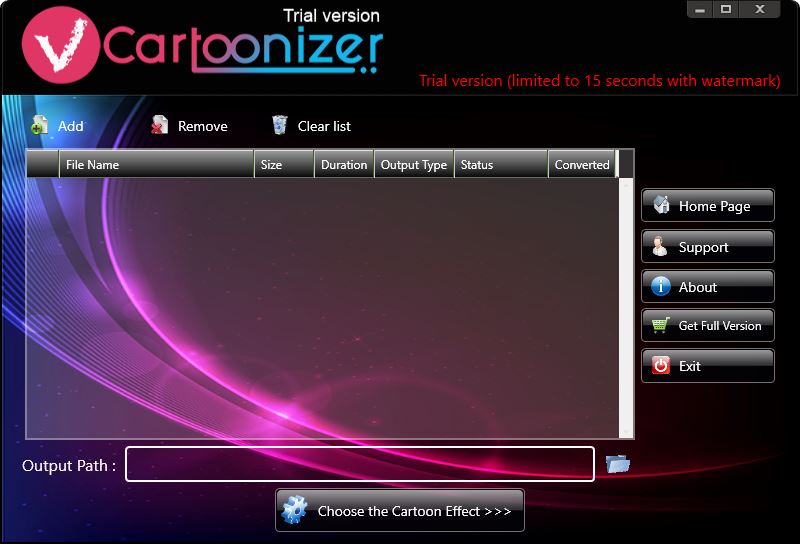Click the file list vertical scrollbar

tap(626, 308)
